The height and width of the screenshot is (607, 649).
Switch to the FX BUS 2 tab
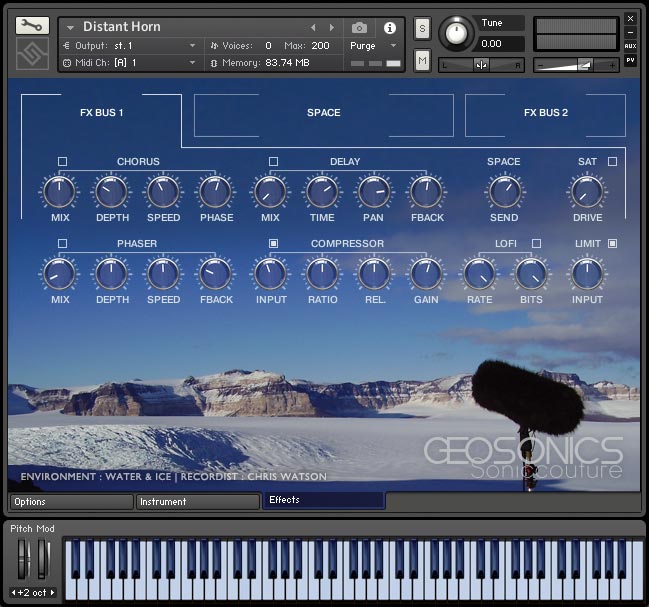[x=545, y=113]
